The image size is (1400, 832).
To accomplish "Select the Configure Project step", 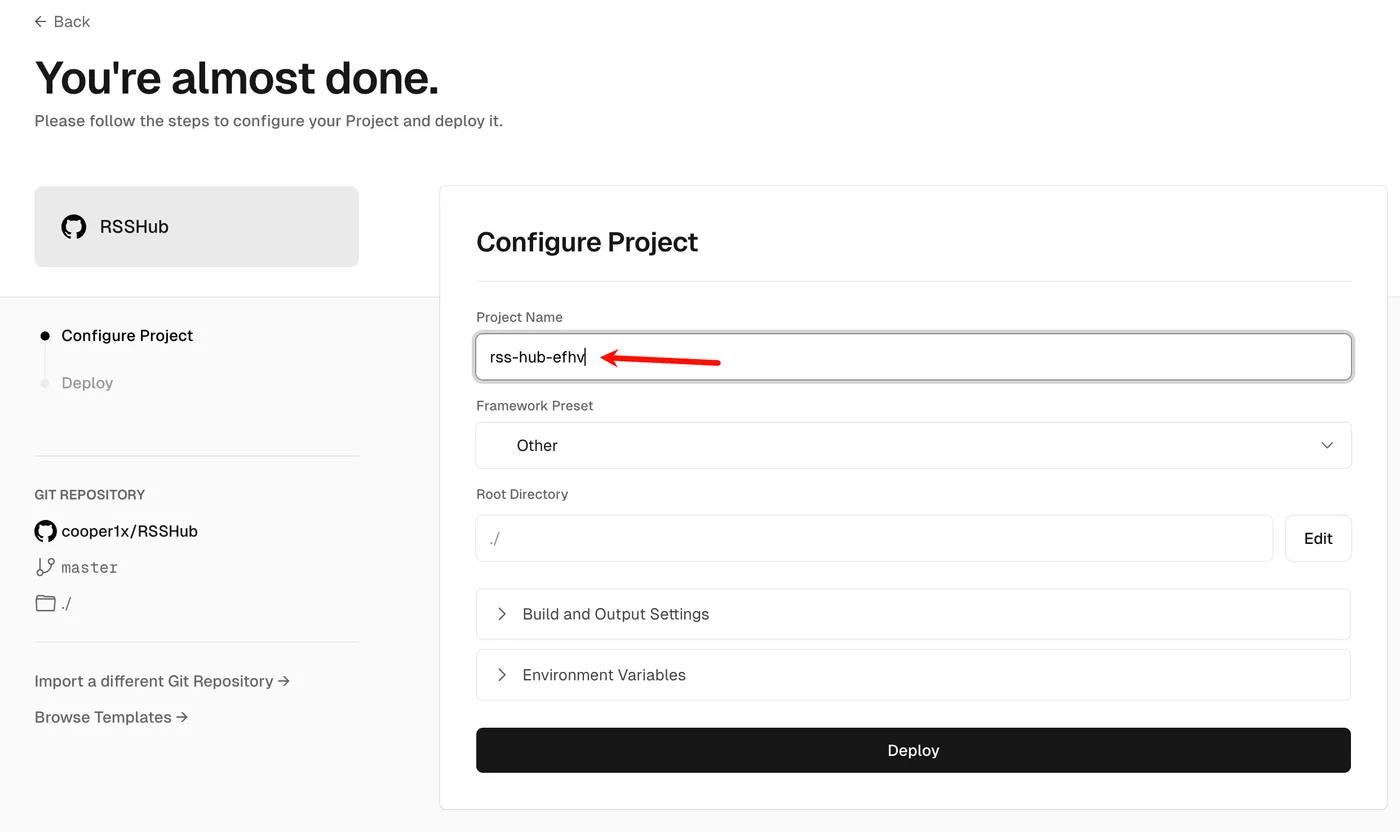I will pos(127,336).
